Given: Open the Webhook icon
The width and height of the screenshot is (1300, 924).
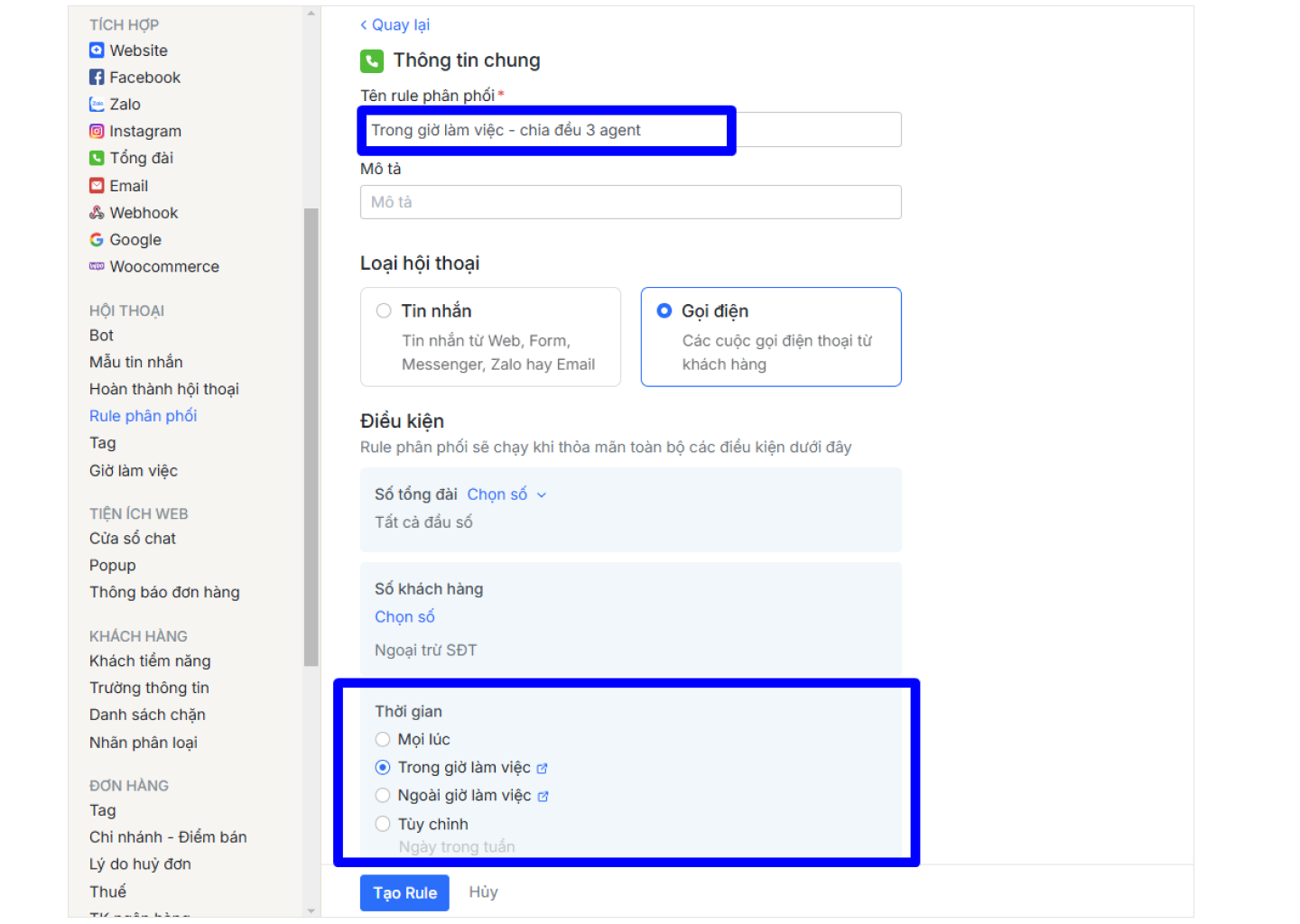Looking at the screenshot, I should 97,213.
